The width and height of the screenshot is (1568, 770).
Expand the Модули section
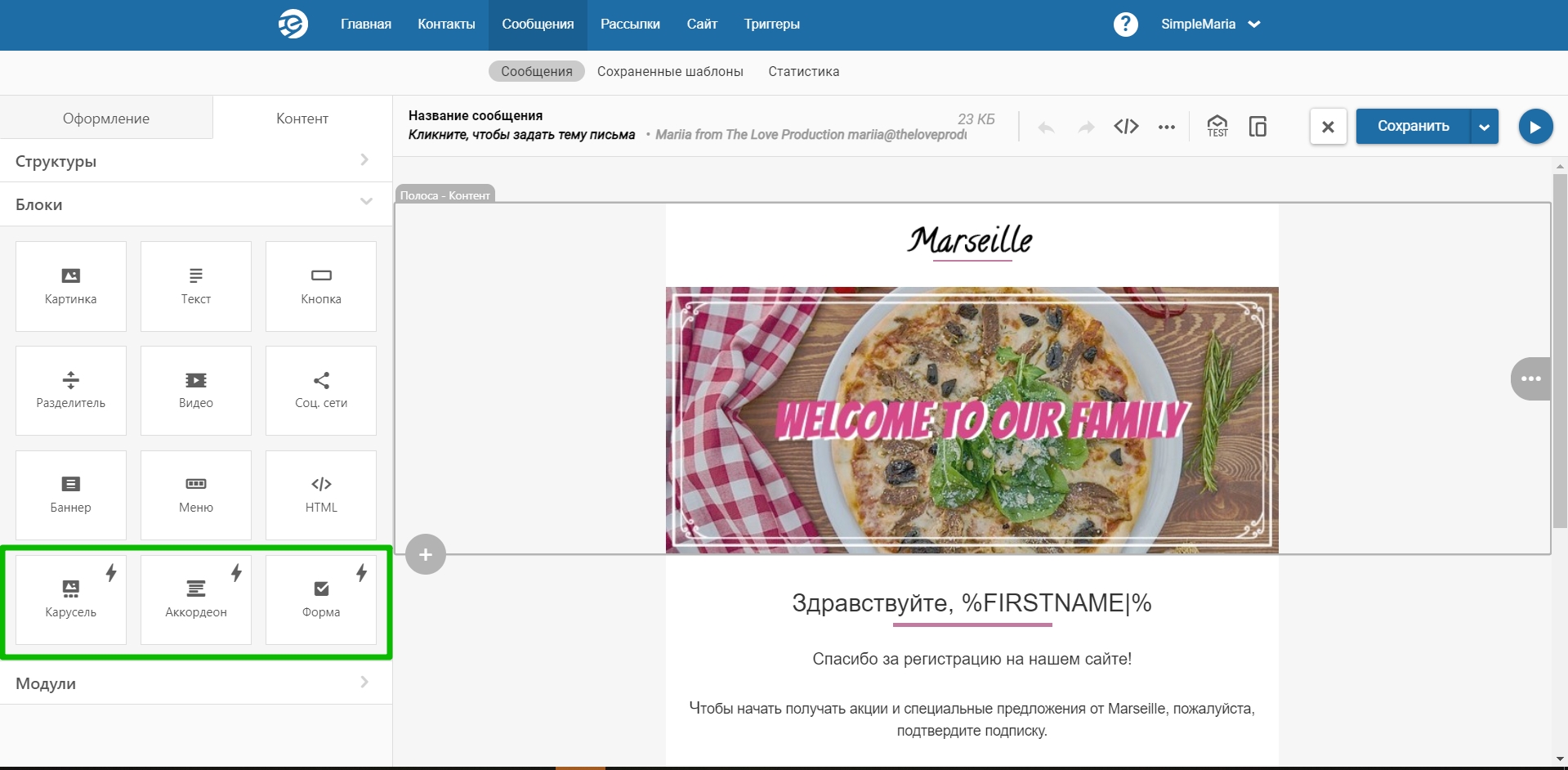(x=196, y=683)
